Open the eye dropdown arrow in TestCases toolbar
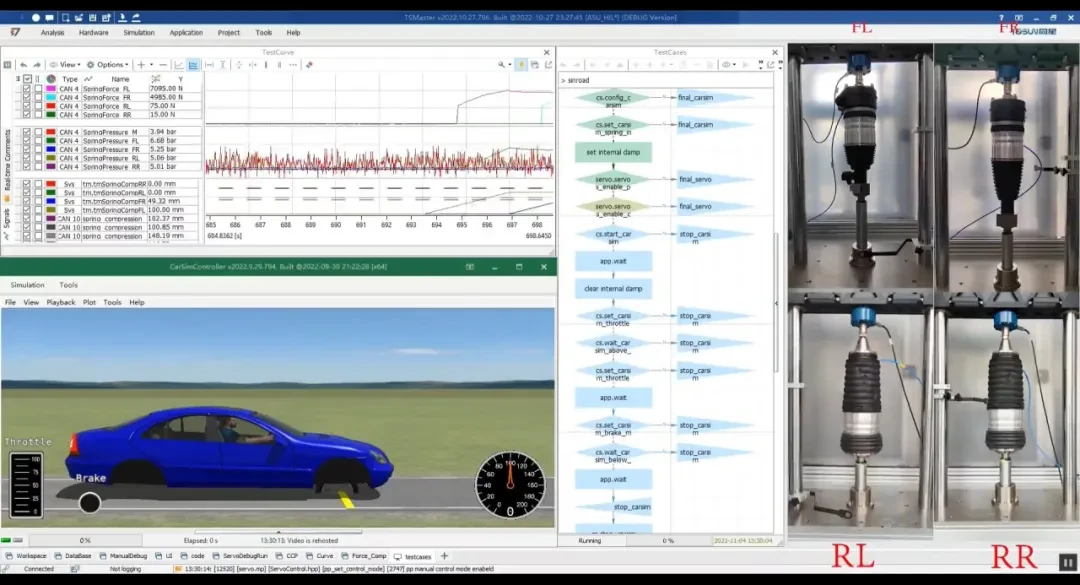The height and width of the screenshot is (585, 1080). click(734, 65)
